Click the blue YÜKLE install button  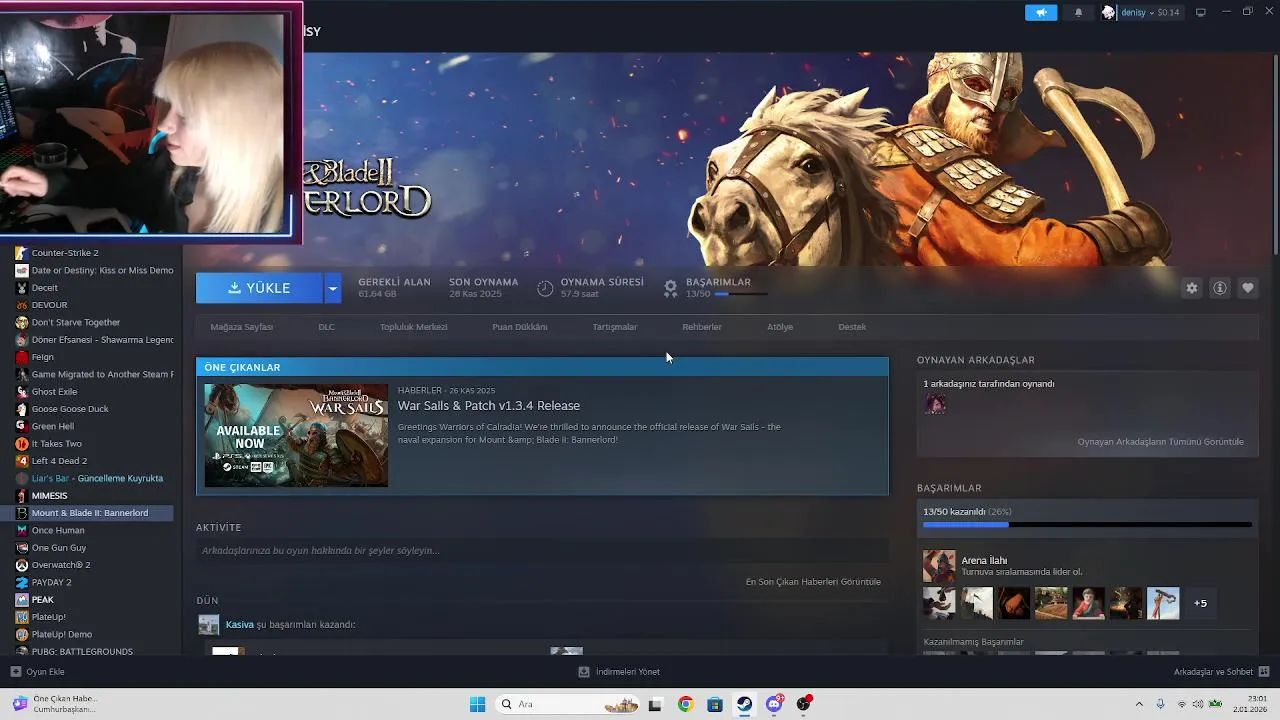[259, 288]
